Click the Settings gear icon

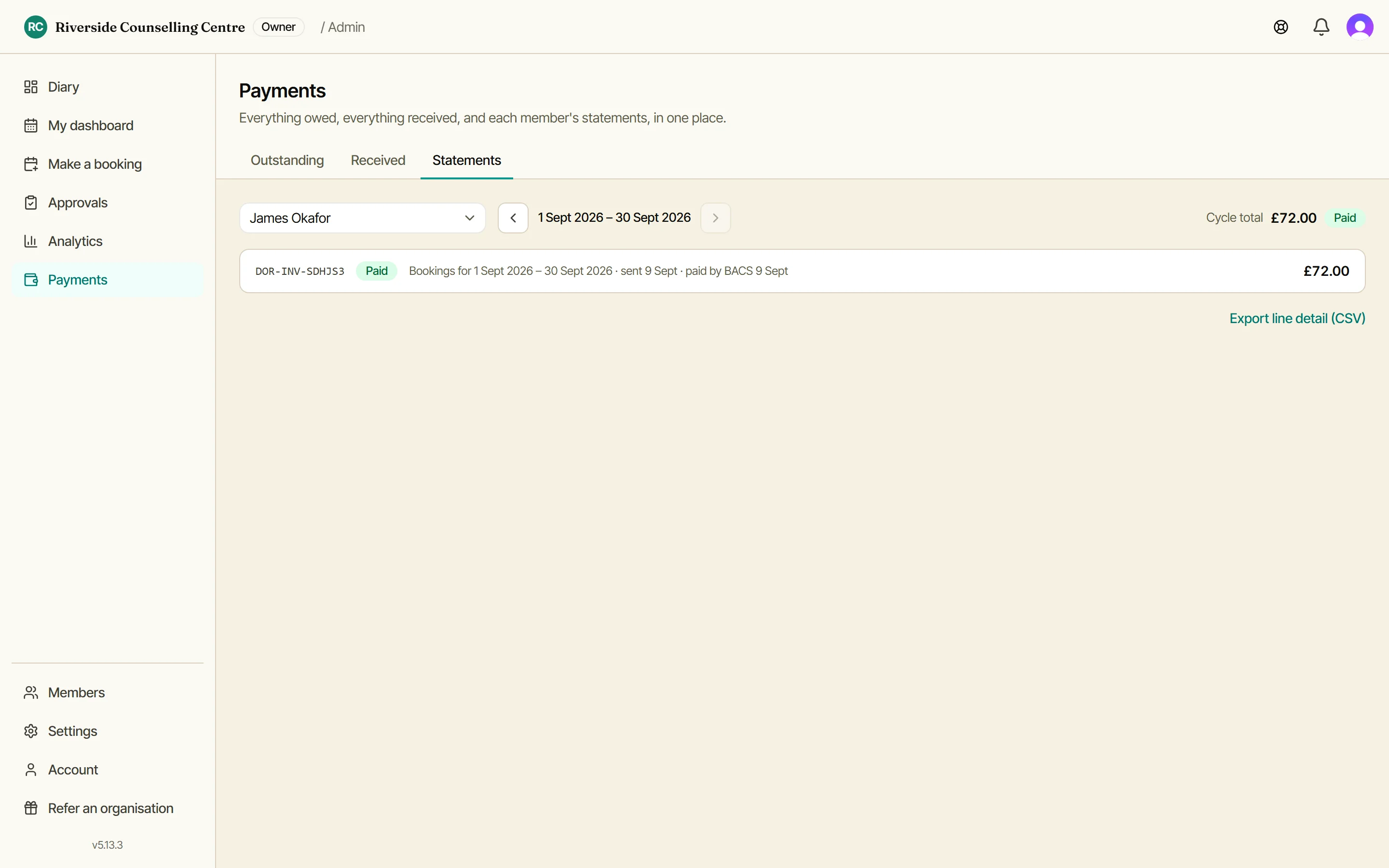click(x=31, y=731)
